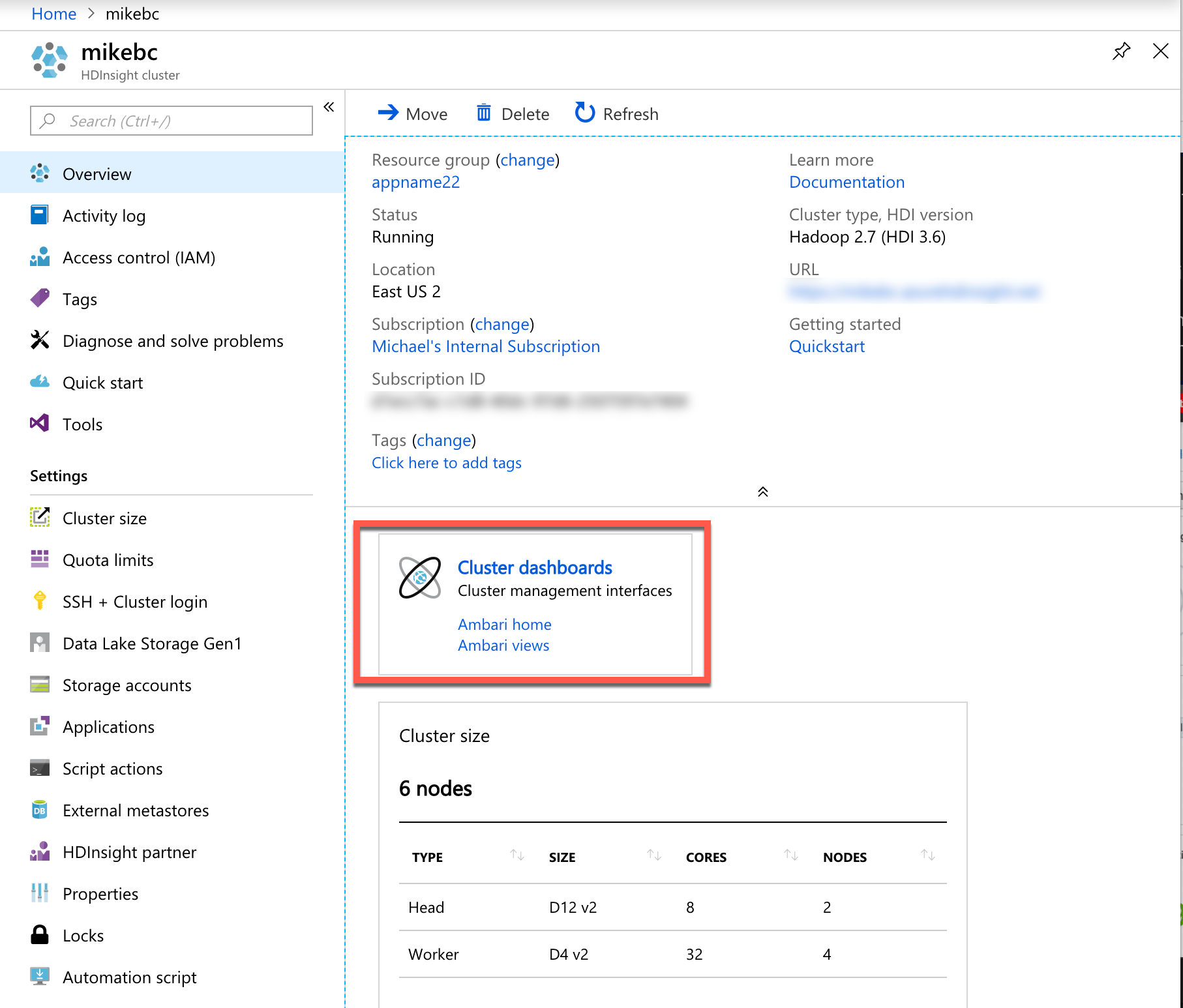The image size is (1183, 1008).
Task: Sort the cluster table by TYPE column
Action: click(517, 855)
